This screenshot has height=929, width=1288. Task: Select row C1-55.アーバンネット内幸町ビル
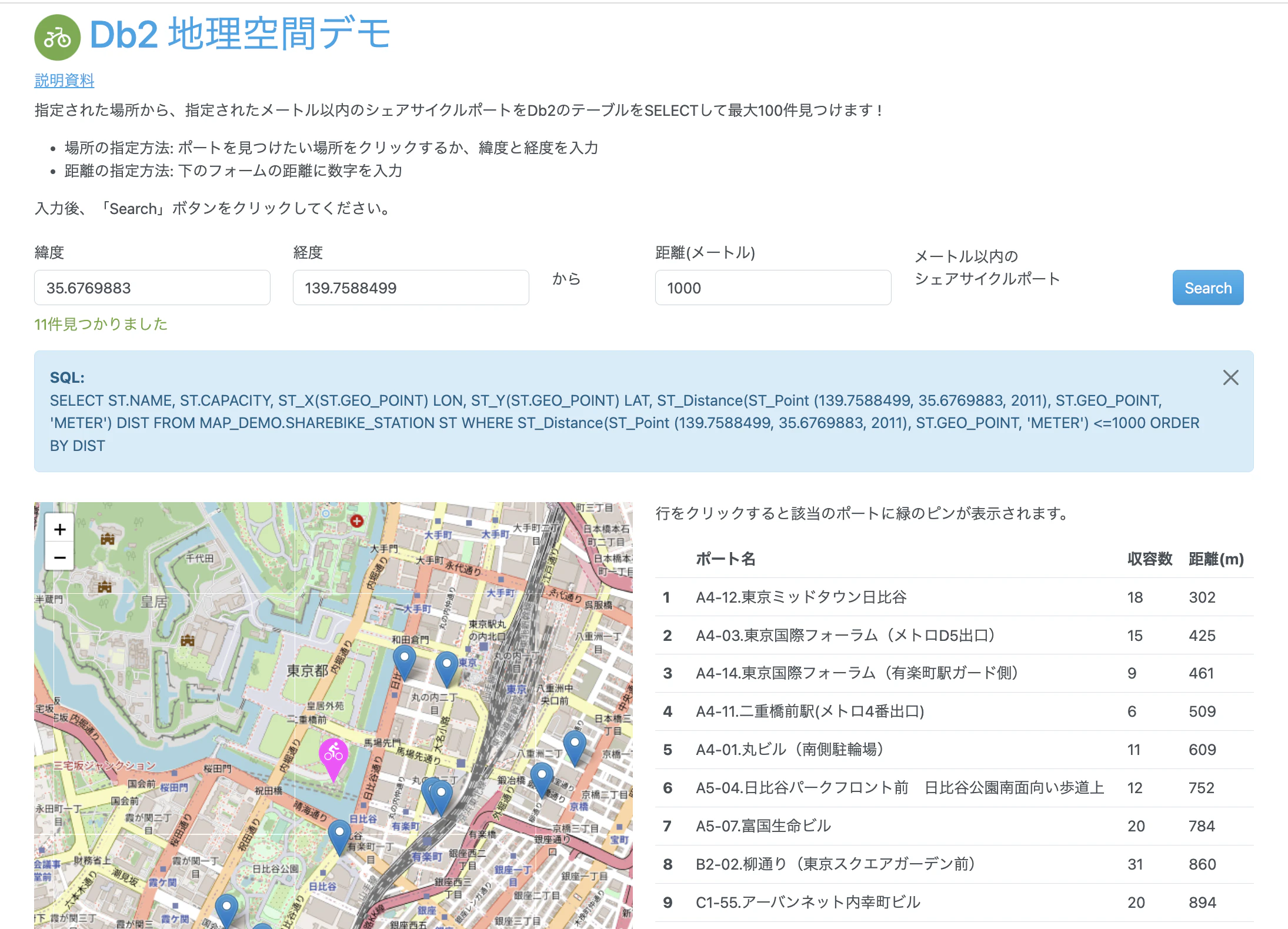[954, 903]
